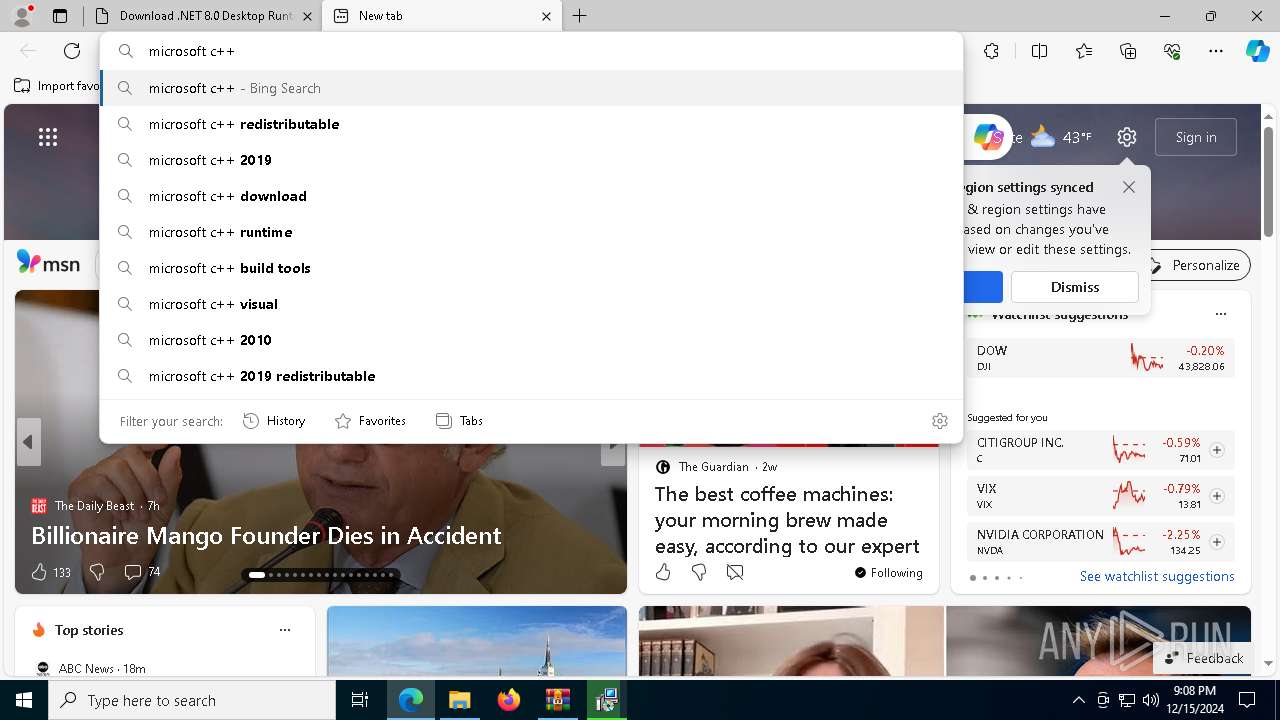
Task: Dismiss the region settings notice
Action: [x=1075, y=287]
